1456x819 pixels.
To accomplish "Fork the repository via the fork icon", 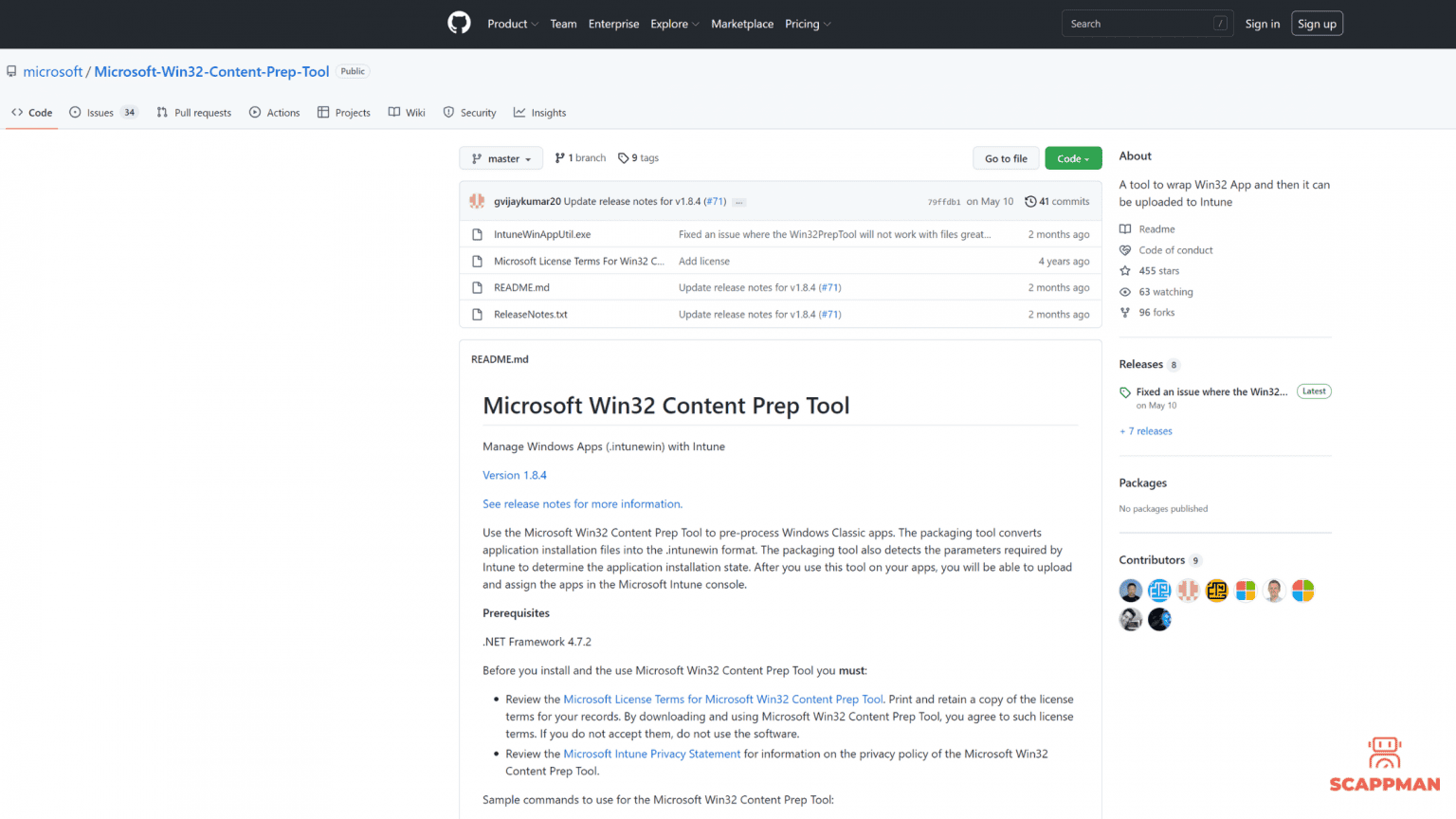I will click(1124, 312).
